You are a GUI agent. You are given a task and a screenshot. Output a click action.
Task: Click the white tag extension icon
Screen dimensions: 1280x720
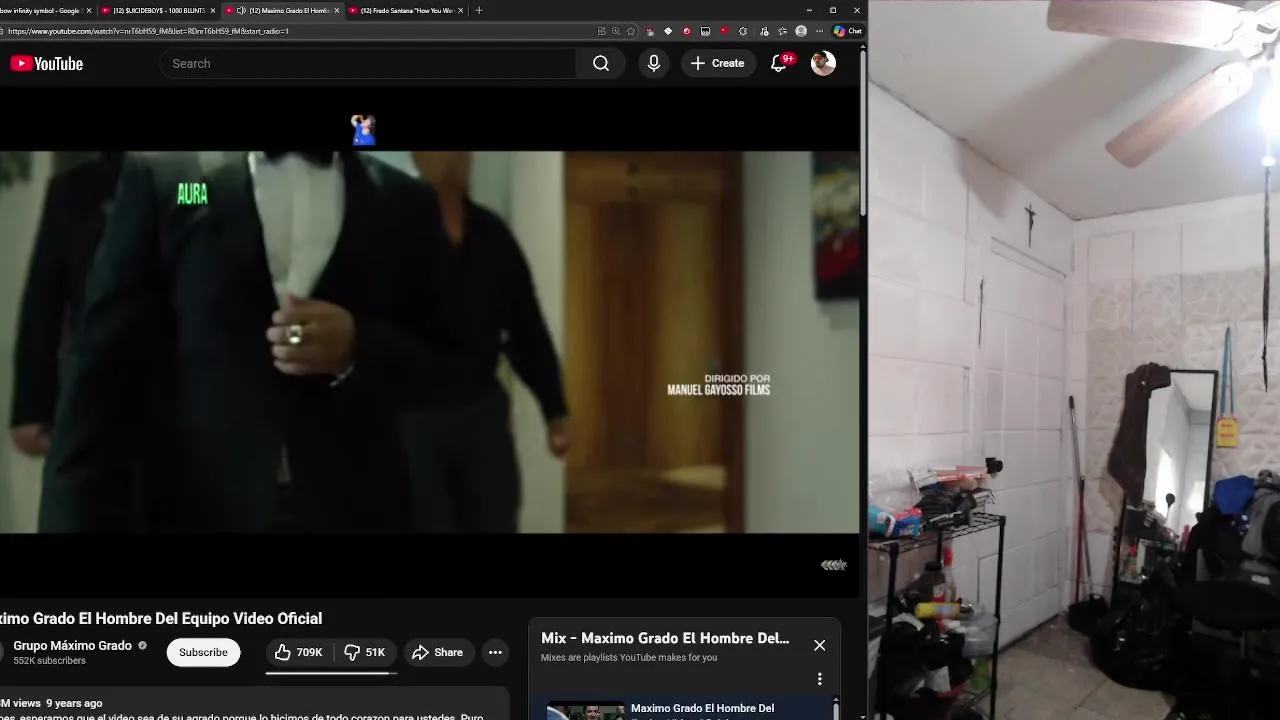(x=668, y=31)
